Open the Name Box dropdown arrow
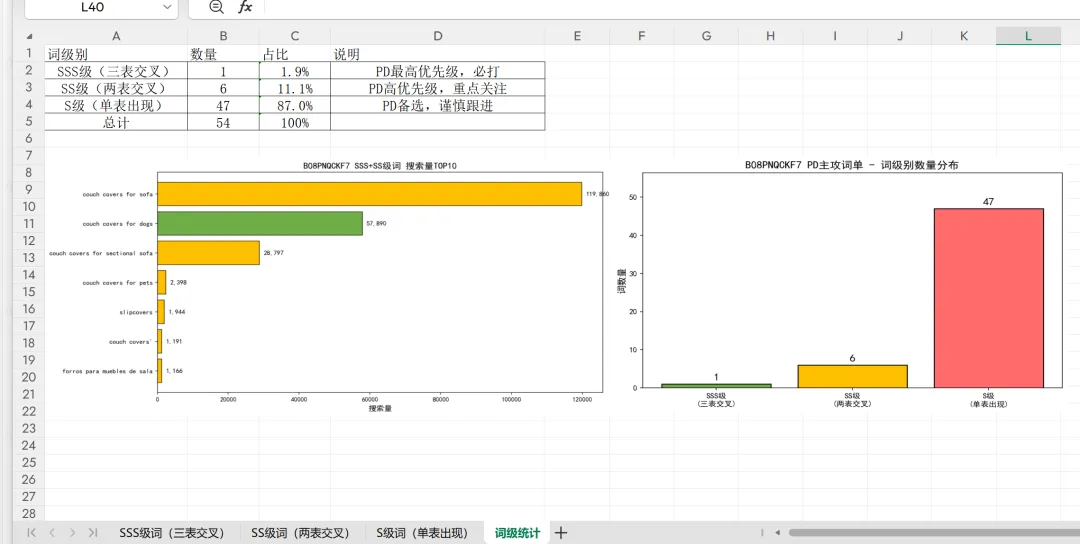Screen dimensions: 1080x544 pyautogui.click(x=167, y=7)
